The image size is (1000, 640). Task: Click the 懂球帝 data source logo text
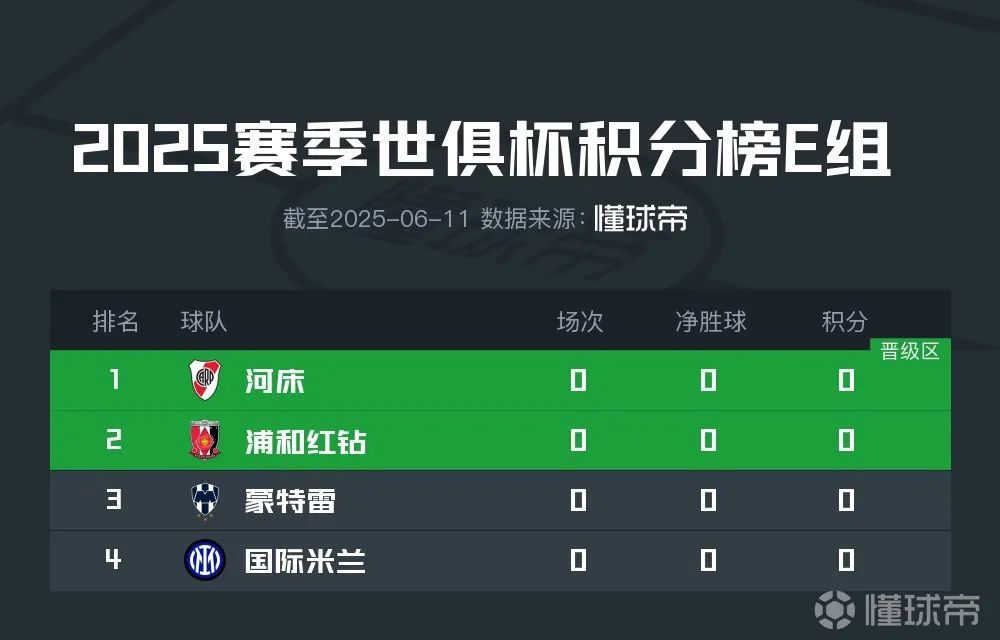[641, 219]
